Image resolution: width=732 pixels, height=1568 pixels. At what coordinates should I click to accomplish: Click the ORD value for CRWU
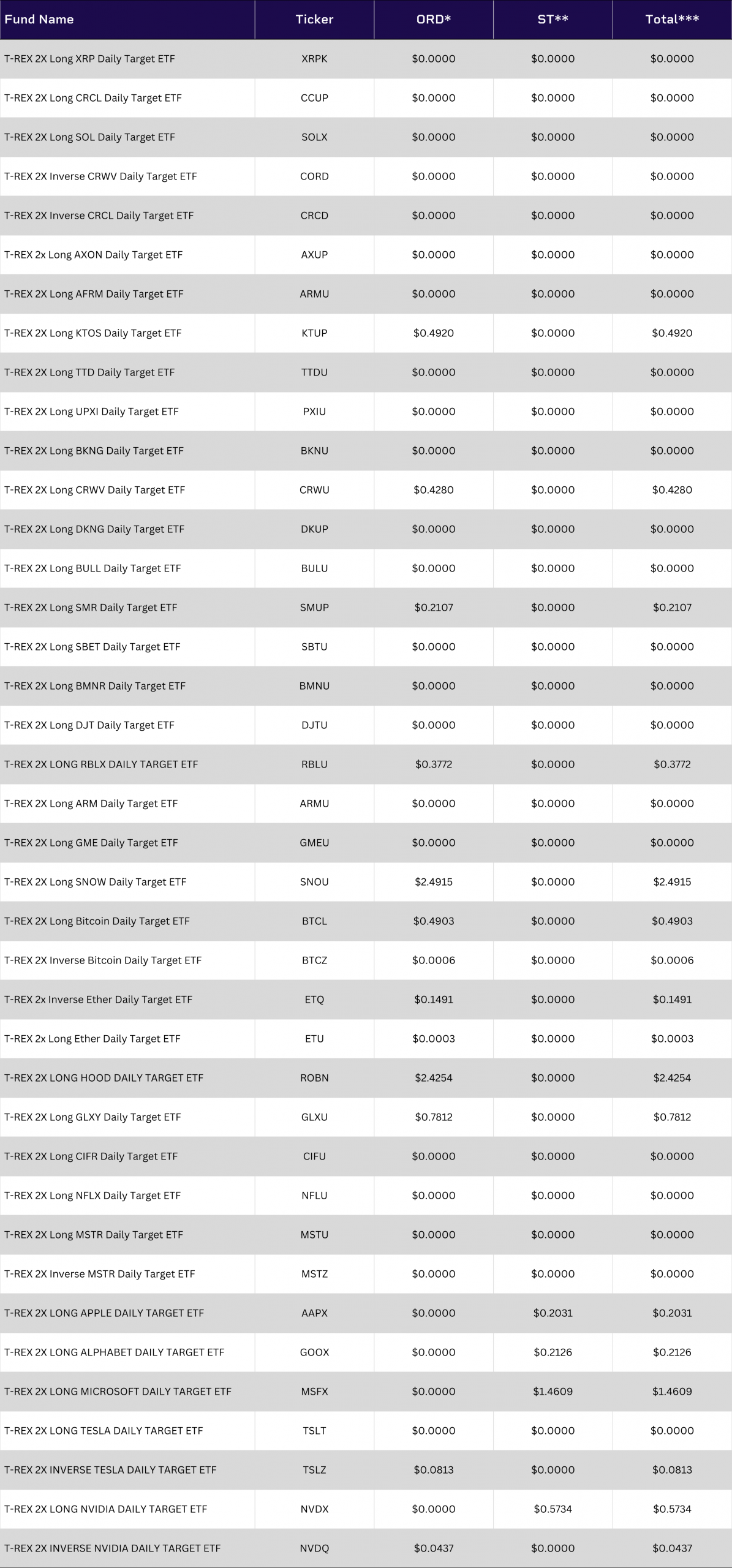434,490
